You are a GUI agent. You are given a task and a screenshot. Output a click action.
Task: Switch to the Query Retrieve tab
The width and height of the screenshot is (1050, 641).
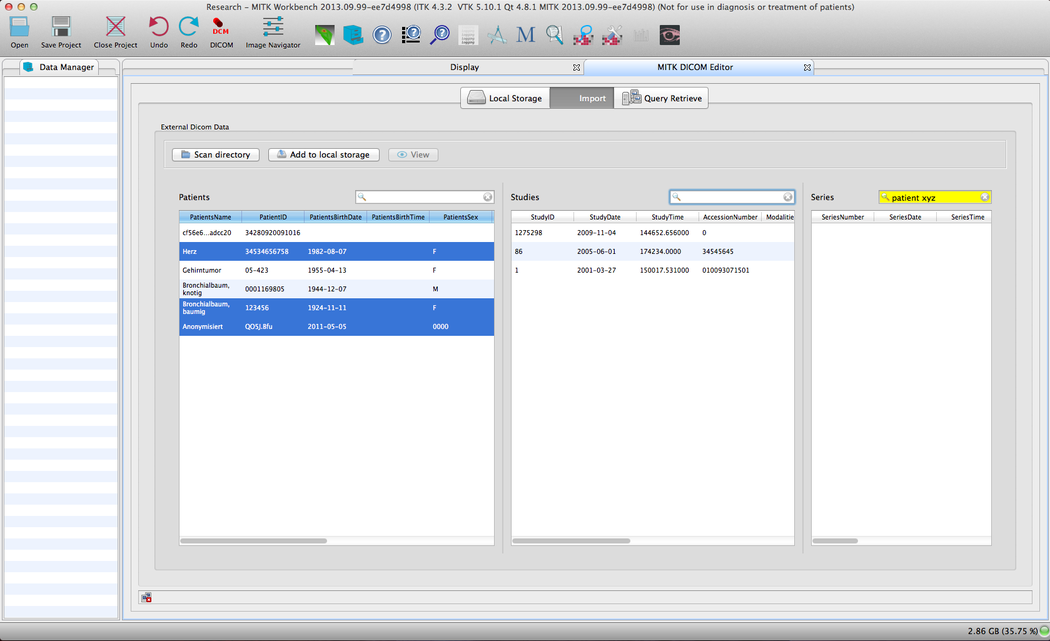(663, 98)
